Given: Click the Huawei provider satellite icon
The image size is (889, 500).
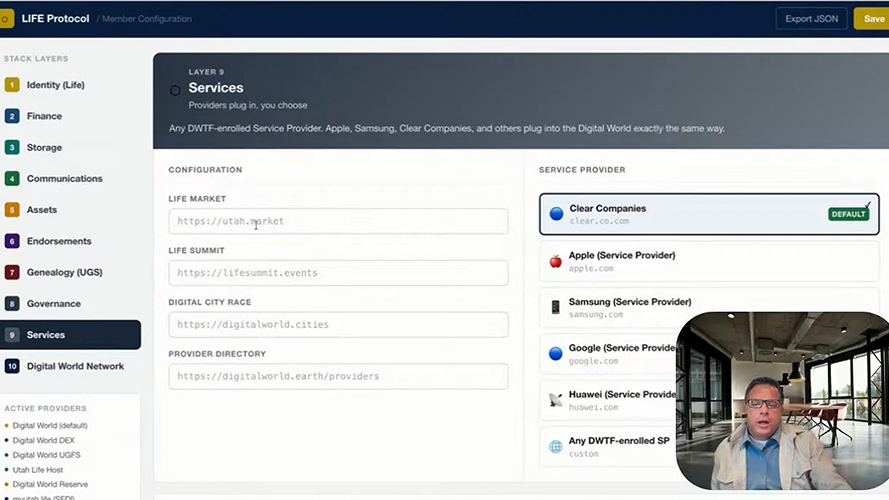Looking at the screenshot, I should (x=556, y=400).
